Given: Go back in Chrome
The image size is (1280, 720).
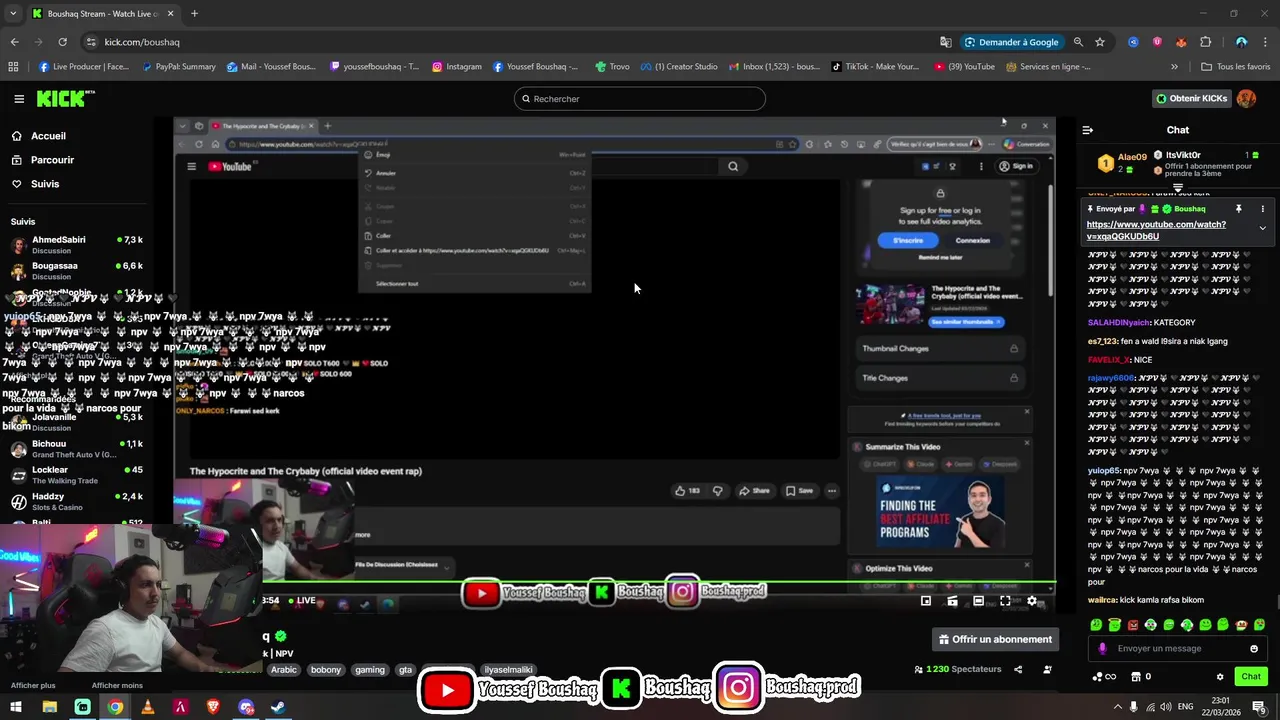Looking at the screenshot, I should point(14,42).
